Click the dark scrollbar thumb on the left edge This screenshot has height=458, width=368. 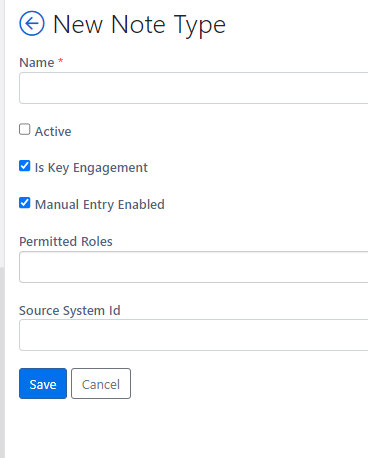(2, 362)
